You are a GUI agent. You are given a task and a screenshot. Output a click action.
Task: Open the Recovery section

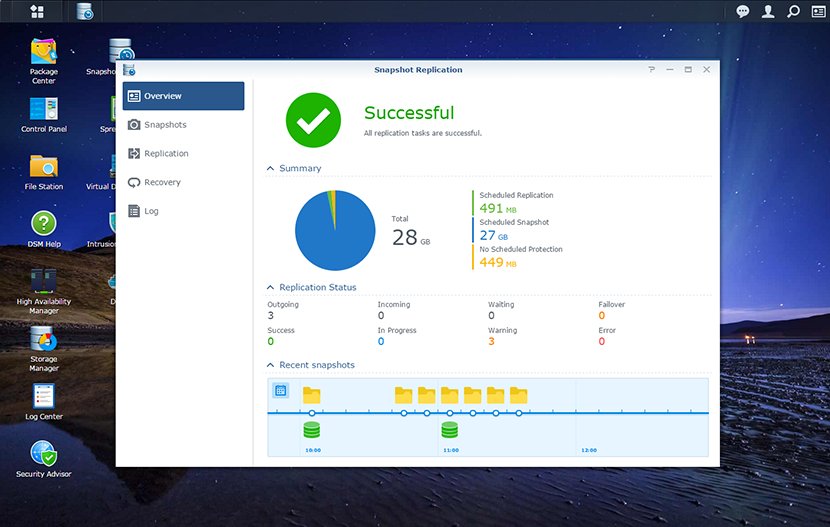183,182
